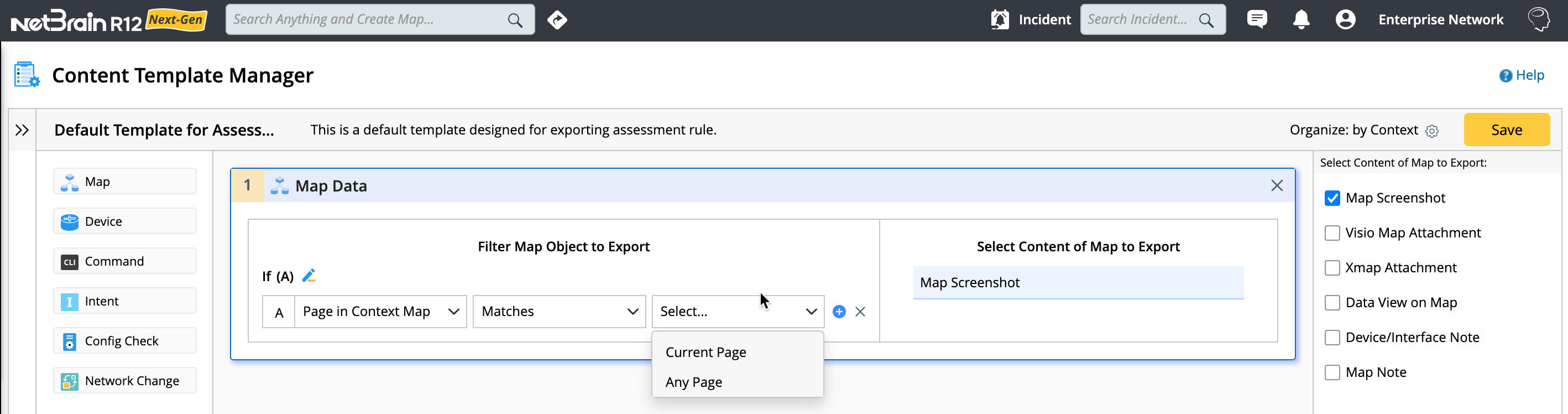Click the Organize by Context gear icon

pos(1432,131)
